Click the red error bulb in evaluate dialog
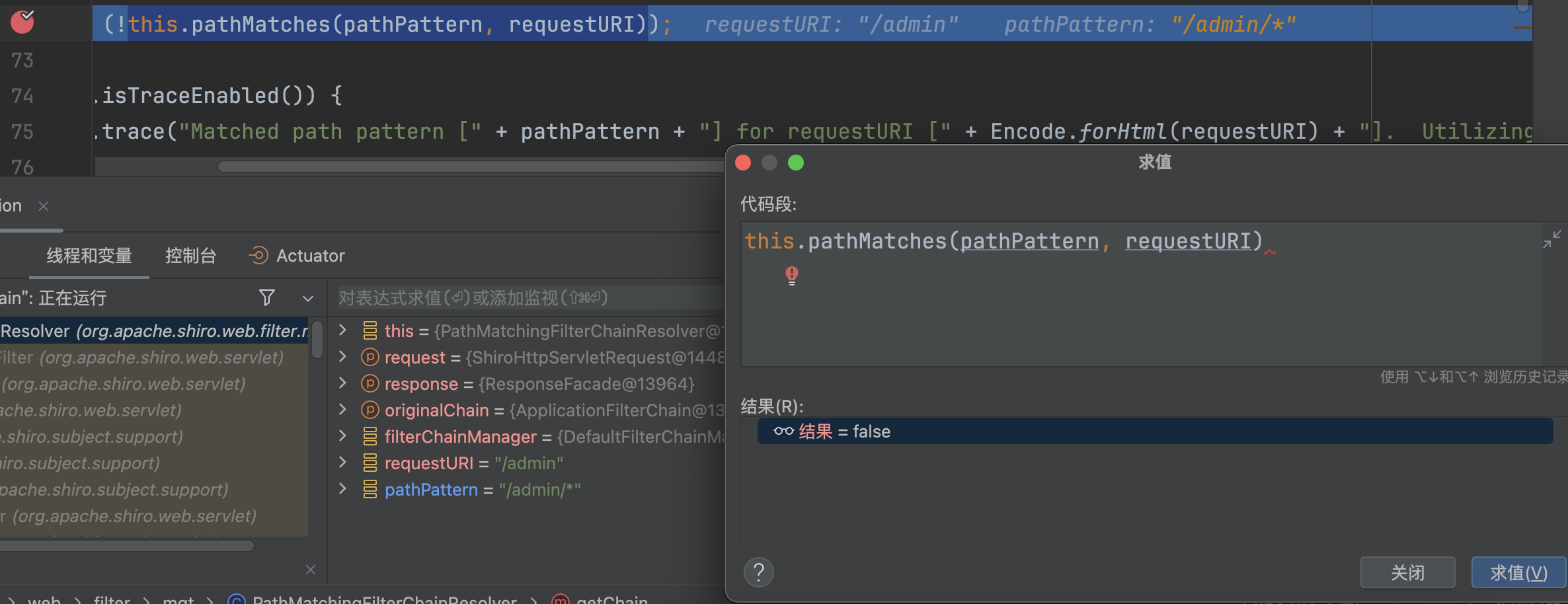The width and height of the screenshot is (1568, 604). tap(791, 275)
